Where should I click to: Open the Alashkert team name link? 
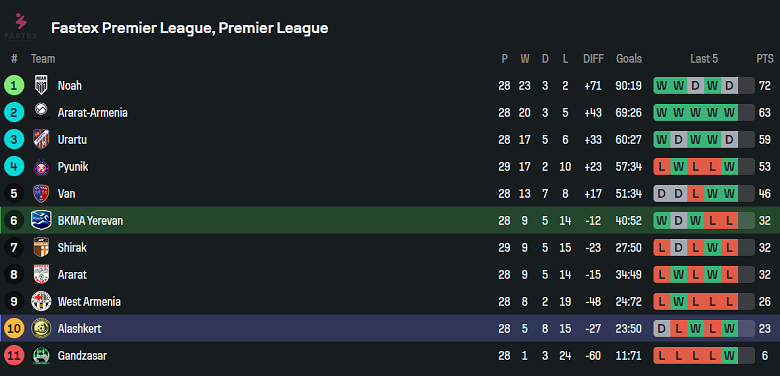[x=80, y=328]
